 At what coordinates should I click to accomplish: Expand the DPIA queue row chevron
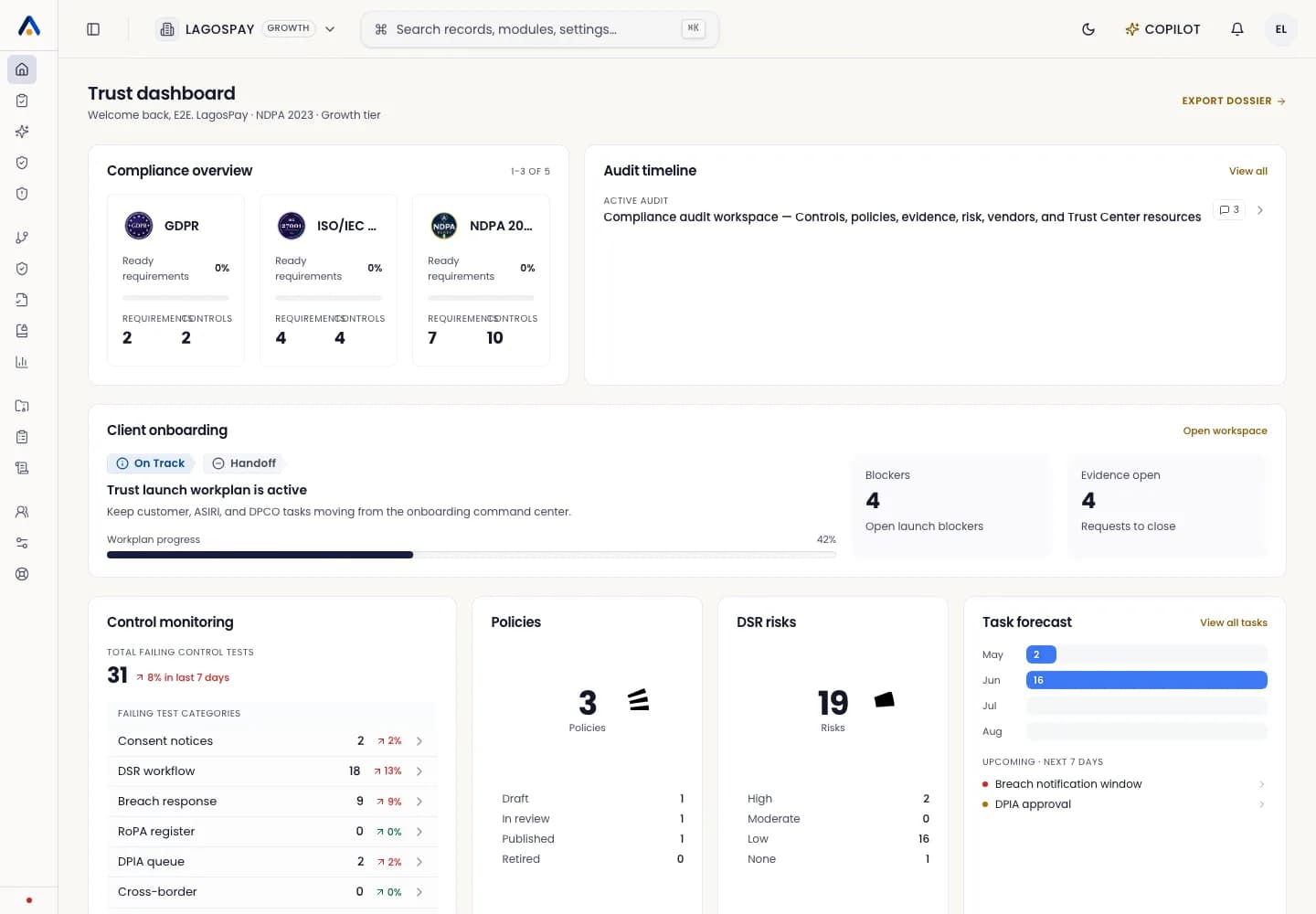(419, 862)
